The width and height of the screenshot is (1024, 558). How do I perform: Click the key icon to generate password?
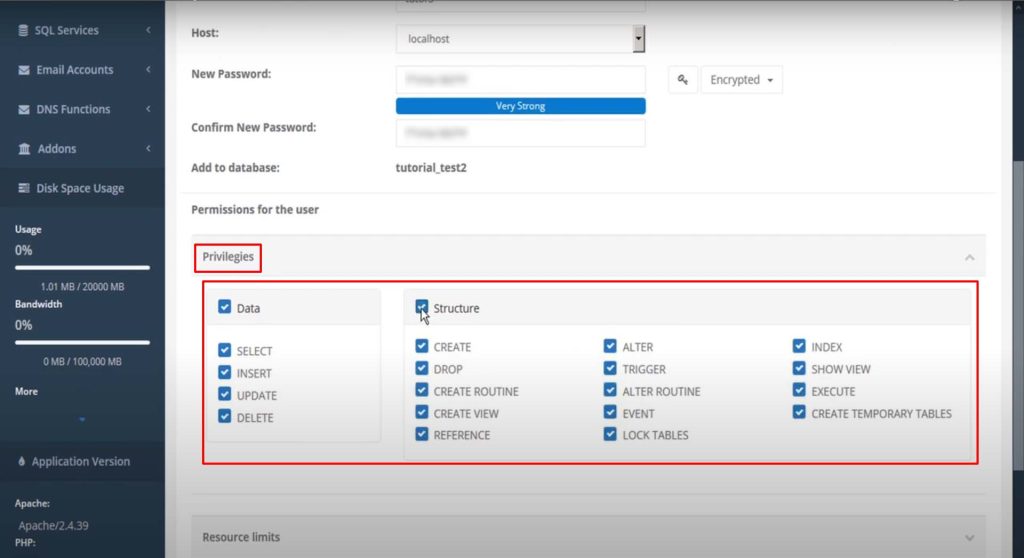[682, 80]
